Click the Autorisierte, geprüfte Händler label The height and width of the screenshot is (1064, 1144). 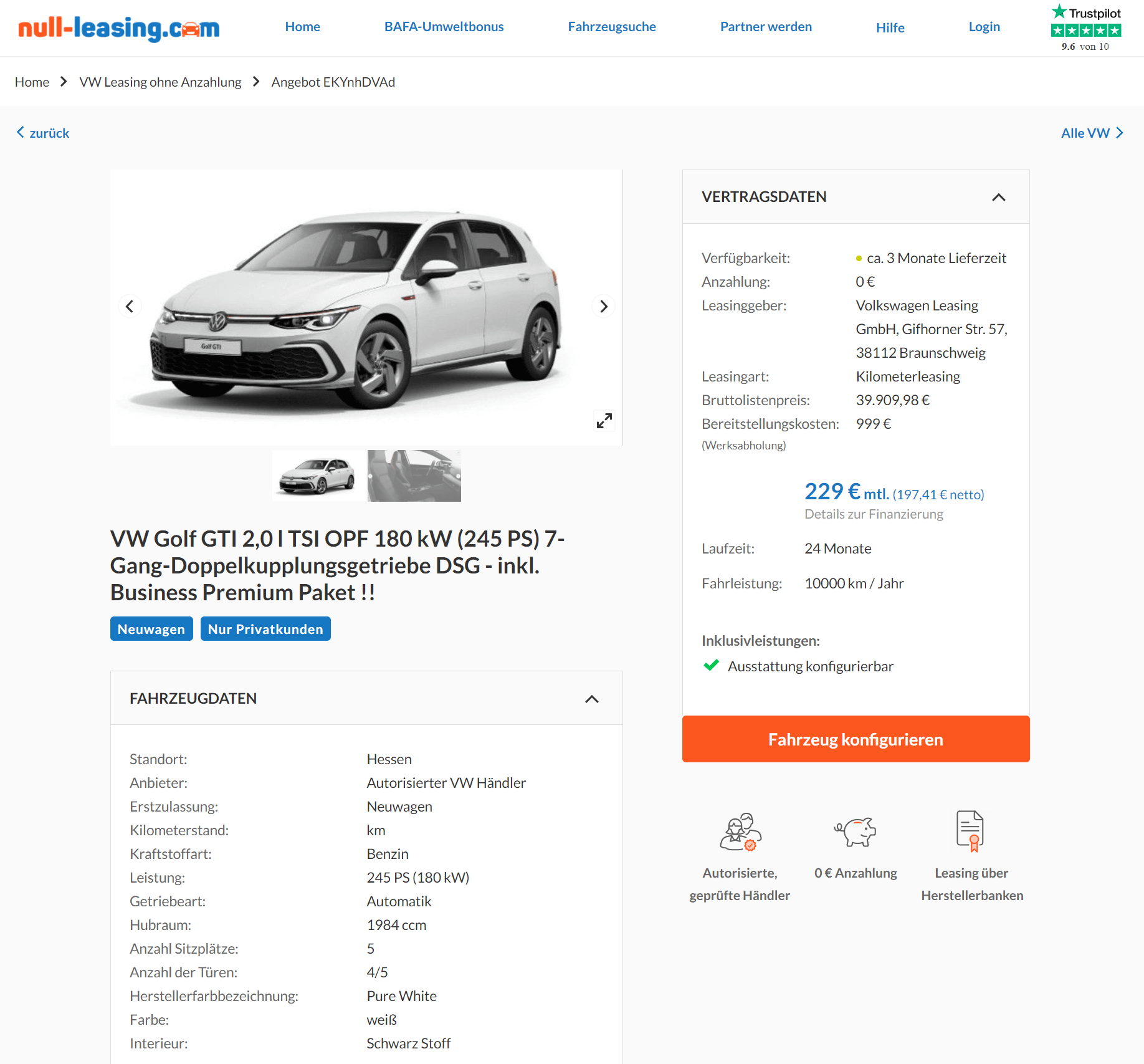[740, 884]
